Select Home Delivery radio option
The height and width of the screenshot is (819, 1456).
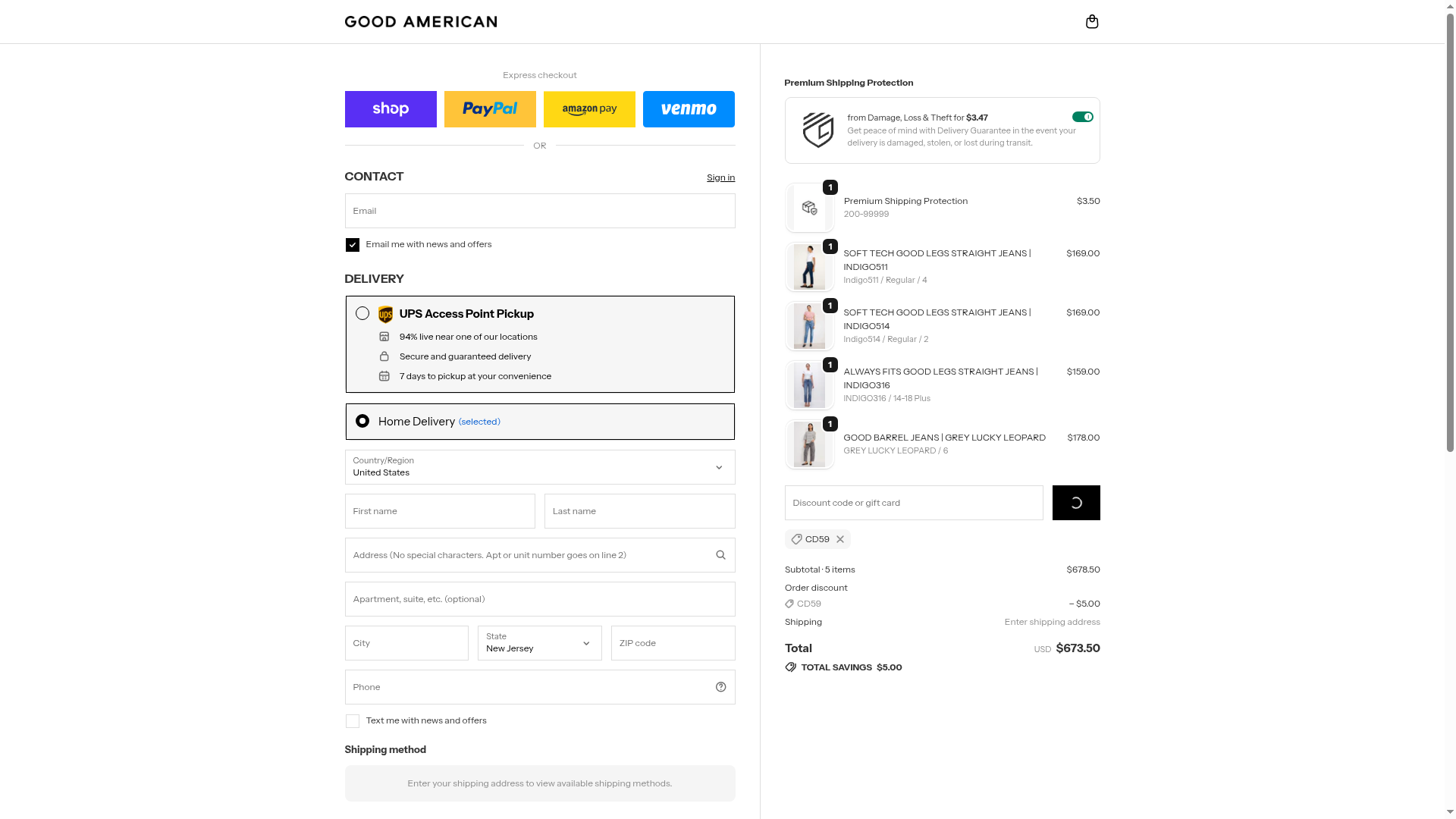362,421
